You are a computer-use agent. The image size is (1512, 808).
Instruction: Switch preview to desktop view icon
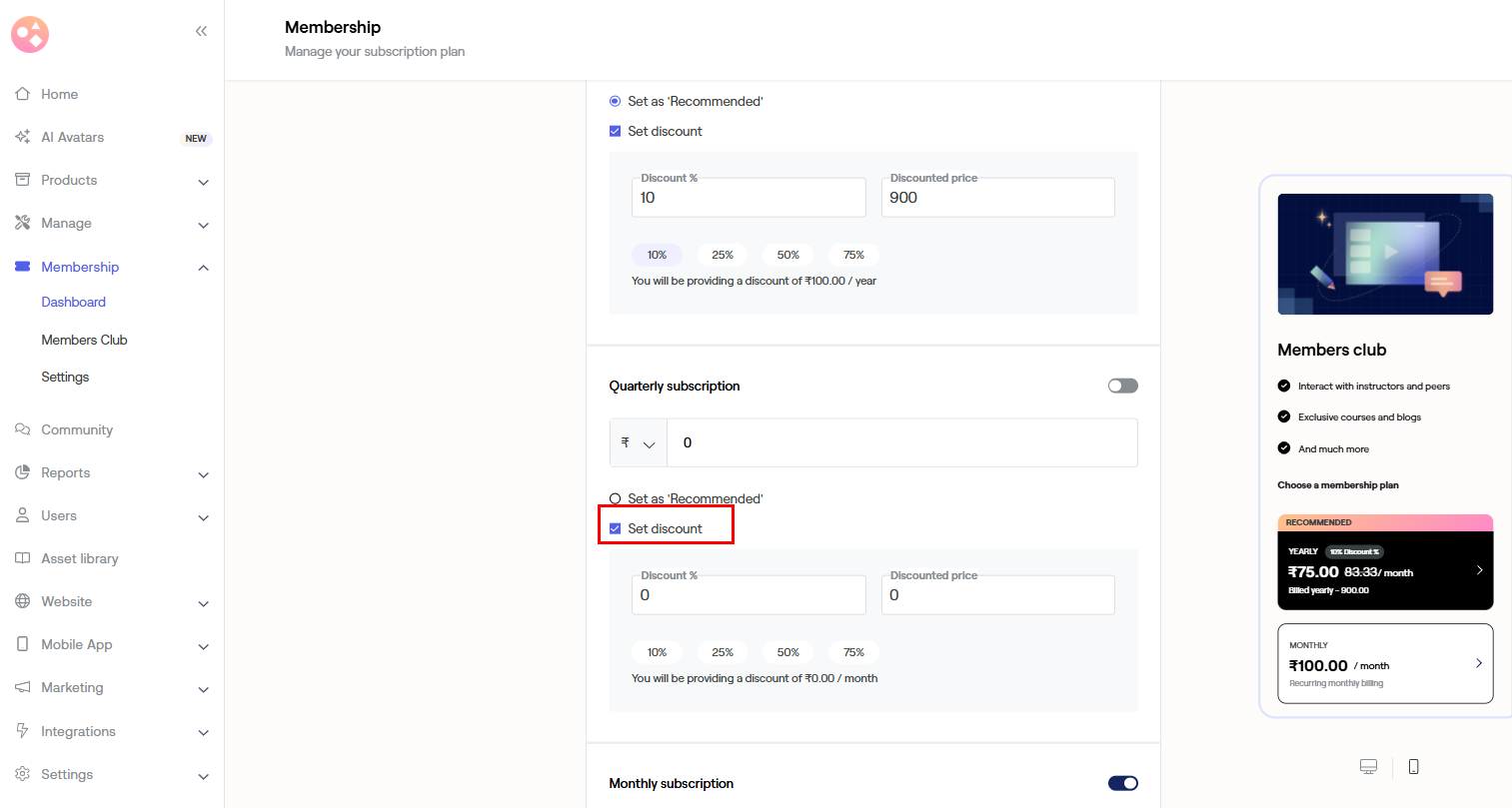tap(1368, 766)
